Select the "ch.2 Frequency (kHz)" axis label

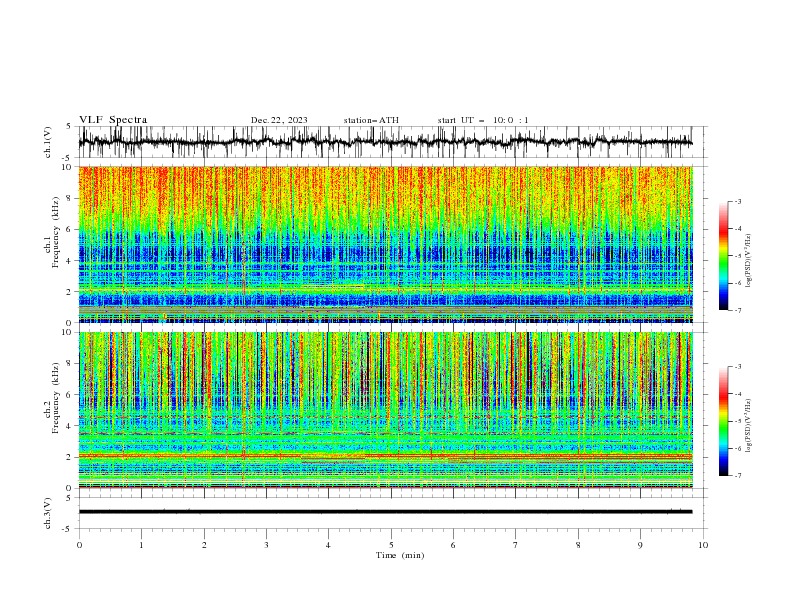click(x=53, y=398)
